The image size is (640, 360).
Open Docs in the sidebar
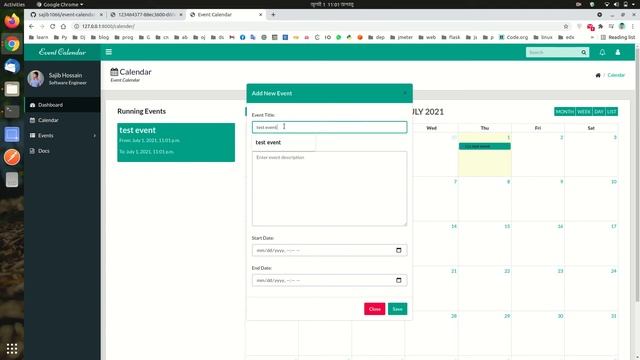[62, 151]
